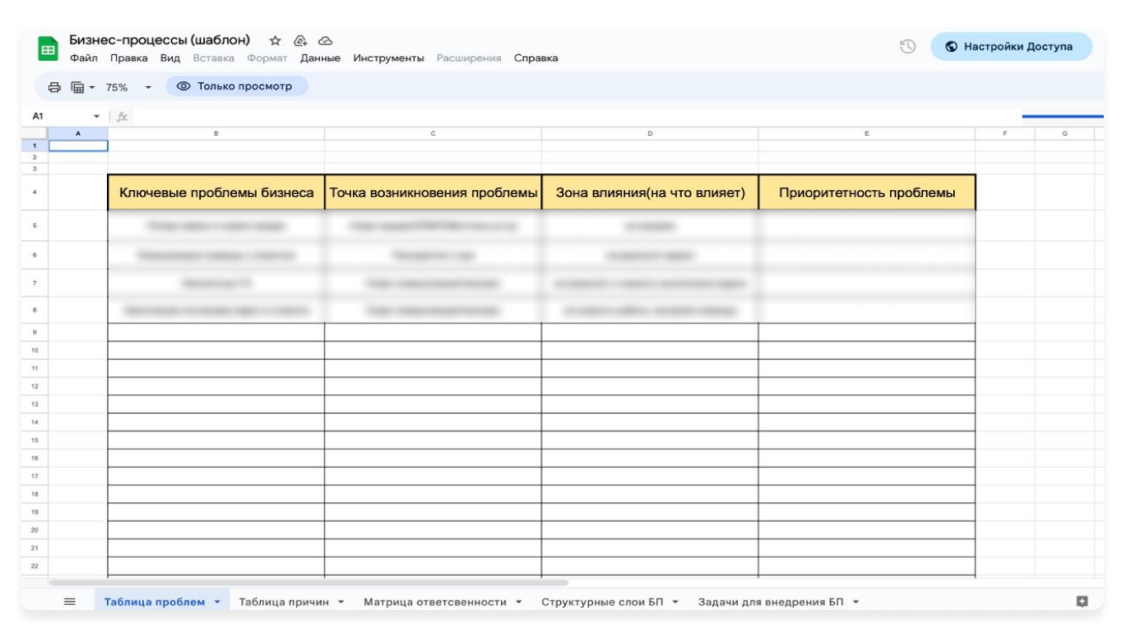This screenshot has width=1124, height=634.
Task: Switch to the Таблица причин sheet
Action: pyautogui.click(x=284, y=602)
